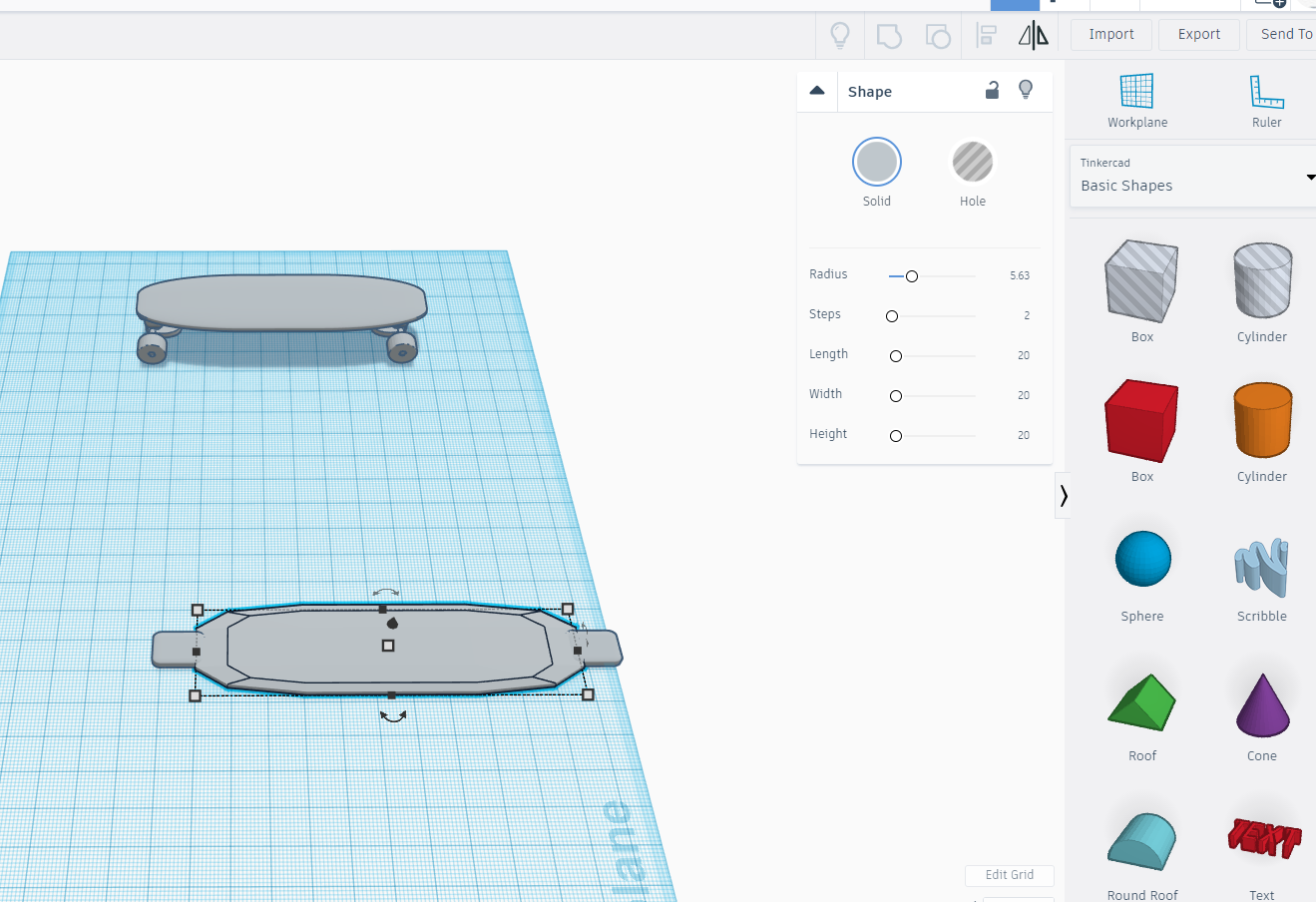Click the Radius slider handle

coord(912,276)
